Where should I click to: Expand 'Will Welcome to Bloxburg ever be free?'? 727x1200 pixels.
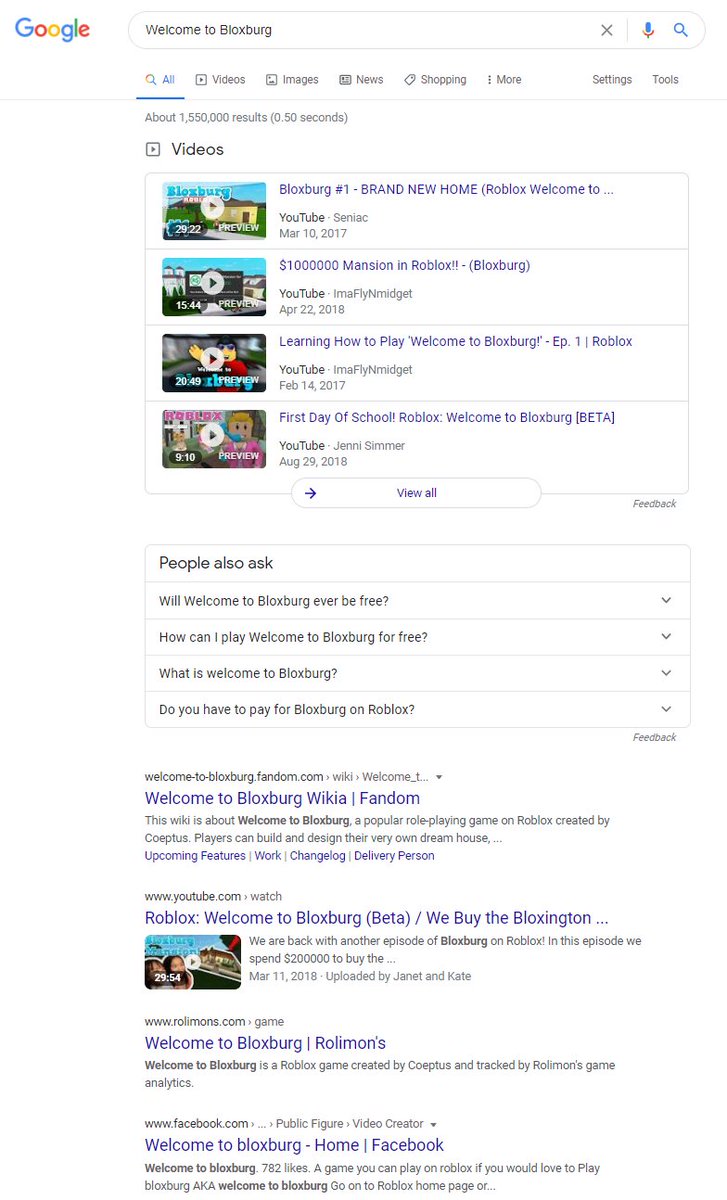(417, 601)
